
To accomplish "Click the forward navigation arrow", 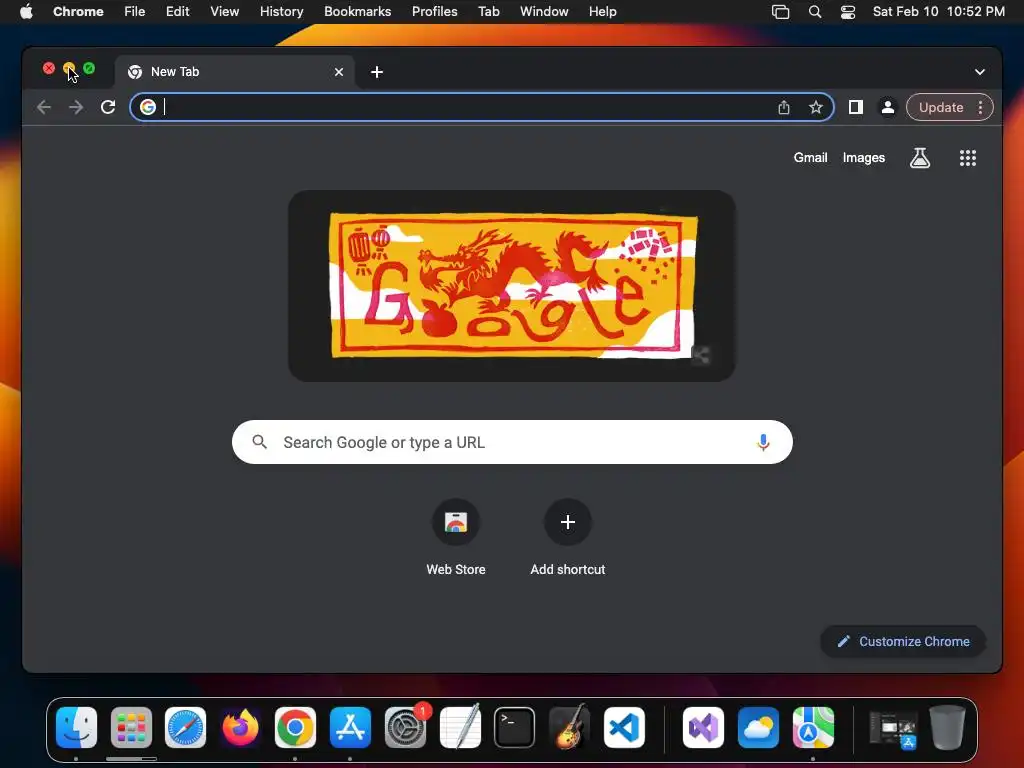I will click(x=76, y=107).
